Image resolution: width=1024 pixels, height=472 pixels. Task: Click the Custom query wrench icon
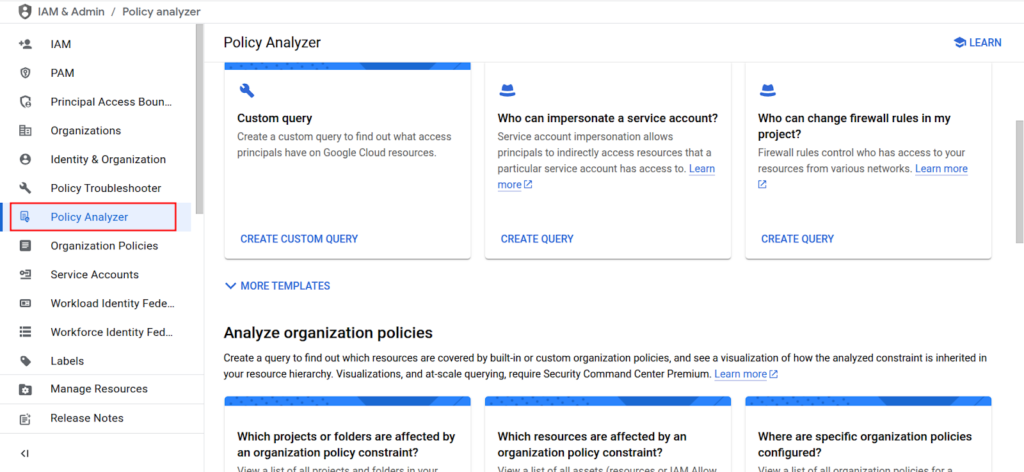click(246, 90)
